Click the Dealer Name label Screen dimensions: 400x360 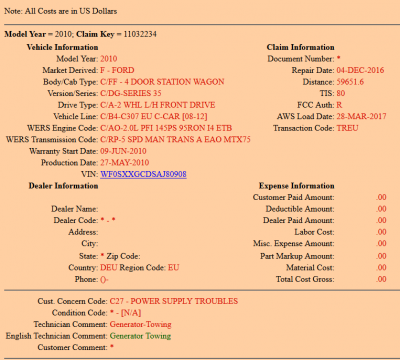(75, 209)
